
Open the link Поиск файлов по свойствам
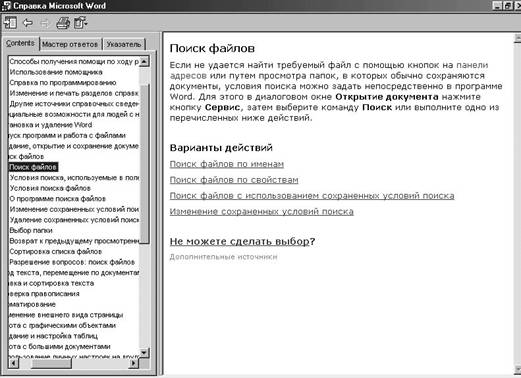coord(234,180)
